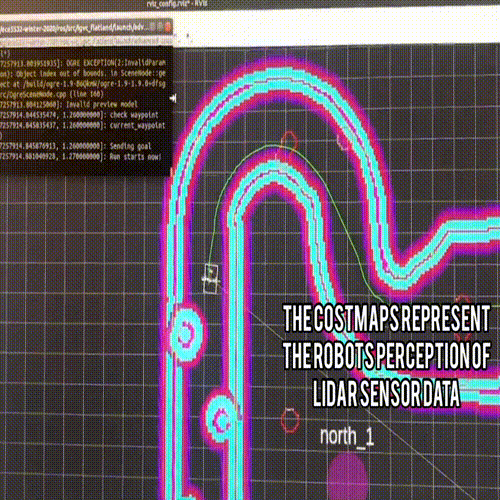Close the terminal window

pos(168,27)
